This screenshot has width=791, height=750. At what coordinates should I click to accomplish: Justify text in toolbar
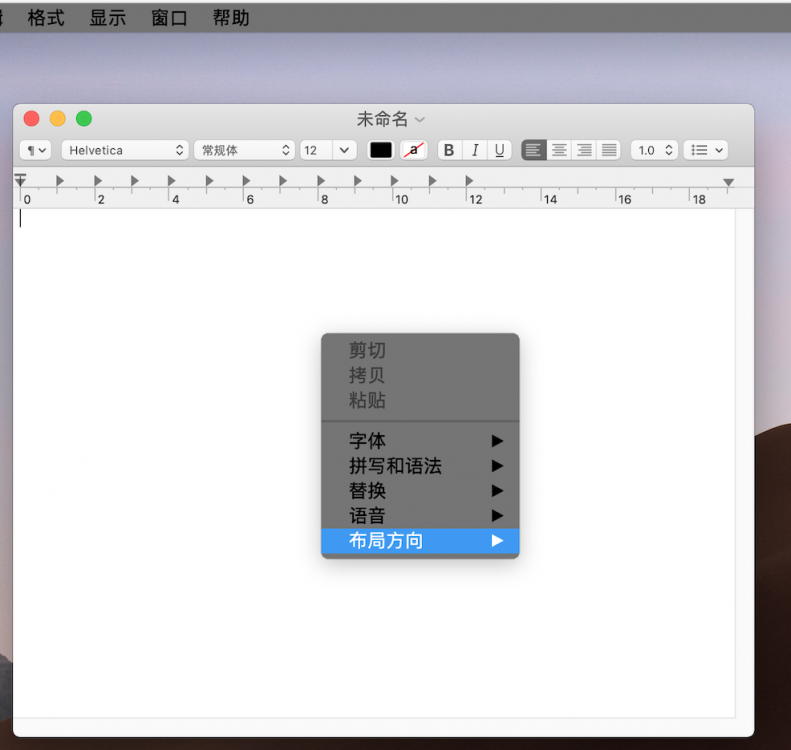click(609, 150)
